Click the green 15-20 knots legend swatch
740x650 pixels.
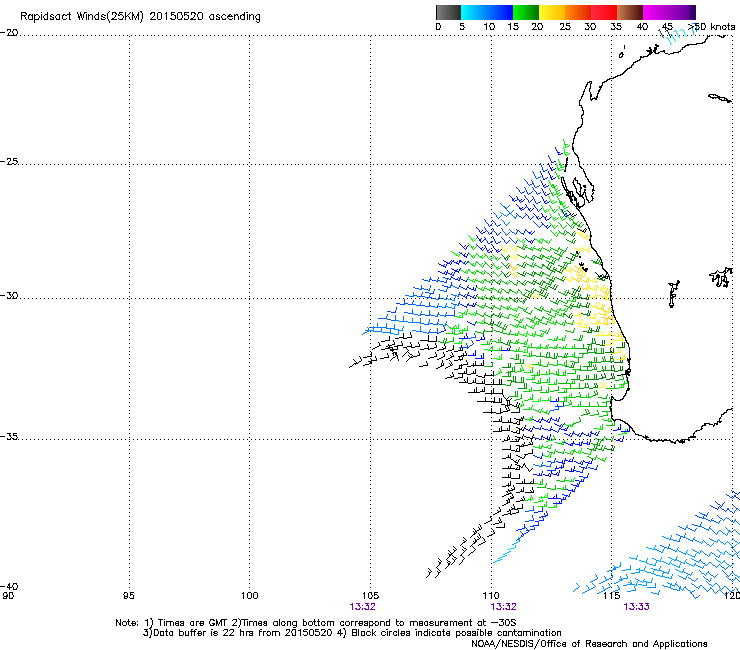[526, 12]
